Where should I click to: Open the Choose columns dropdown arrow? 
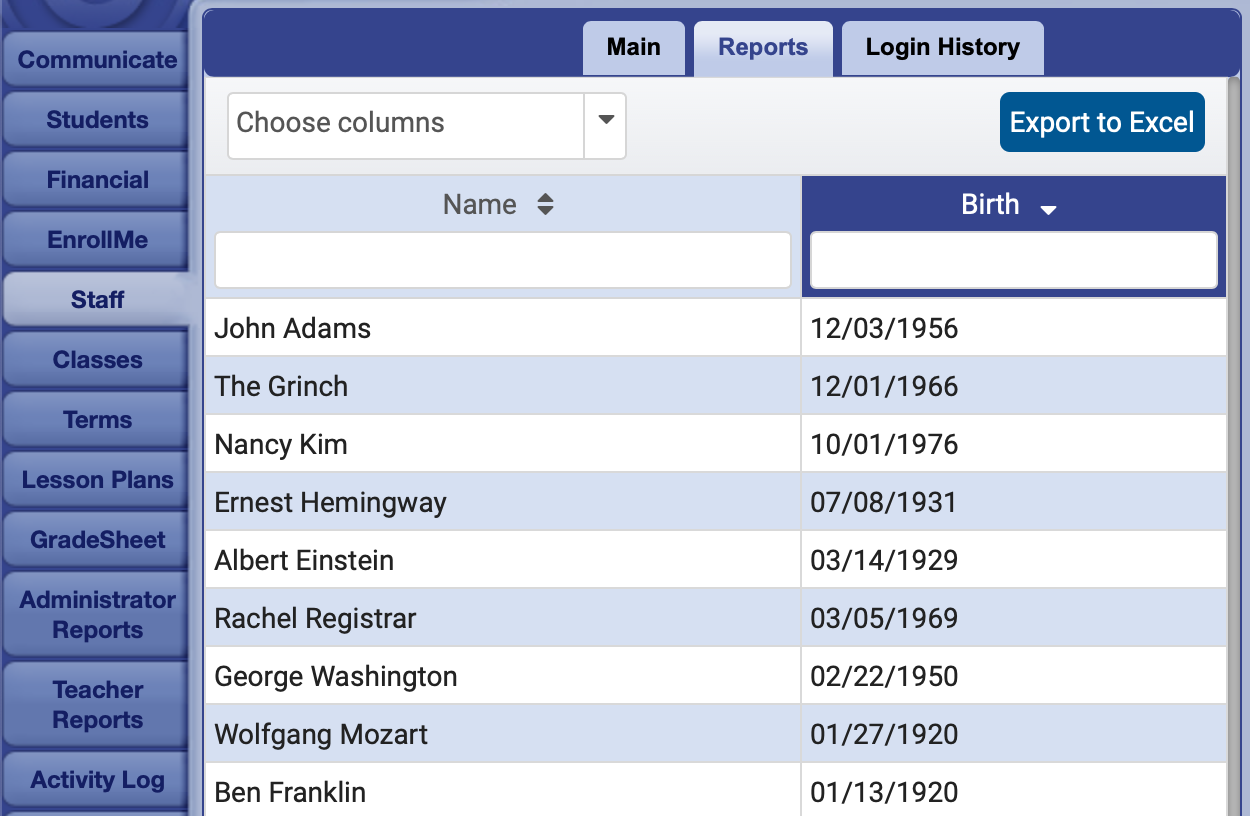pos(605,122)
